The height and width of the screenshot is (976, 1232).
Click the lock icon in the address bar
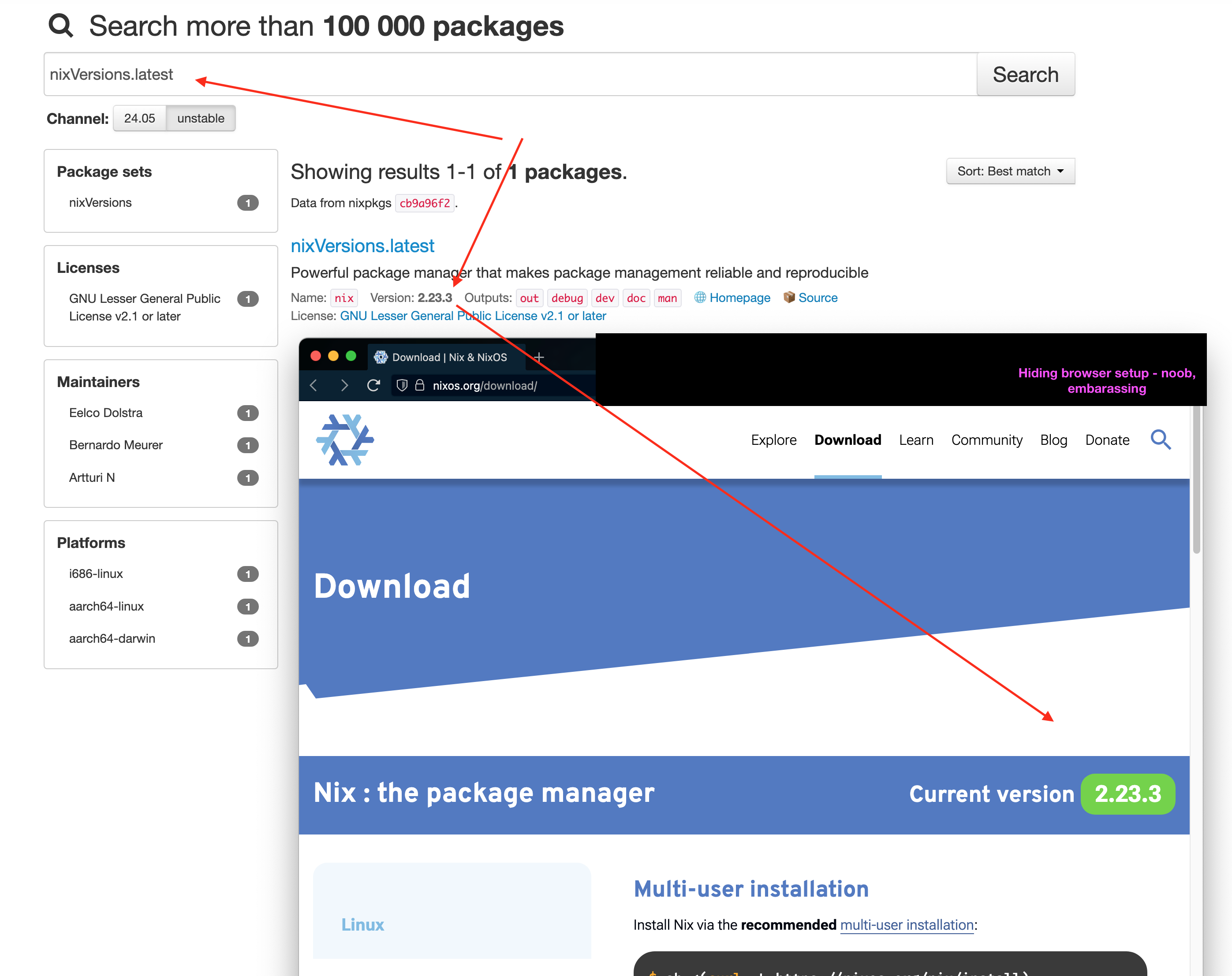(x=419, y=386)
